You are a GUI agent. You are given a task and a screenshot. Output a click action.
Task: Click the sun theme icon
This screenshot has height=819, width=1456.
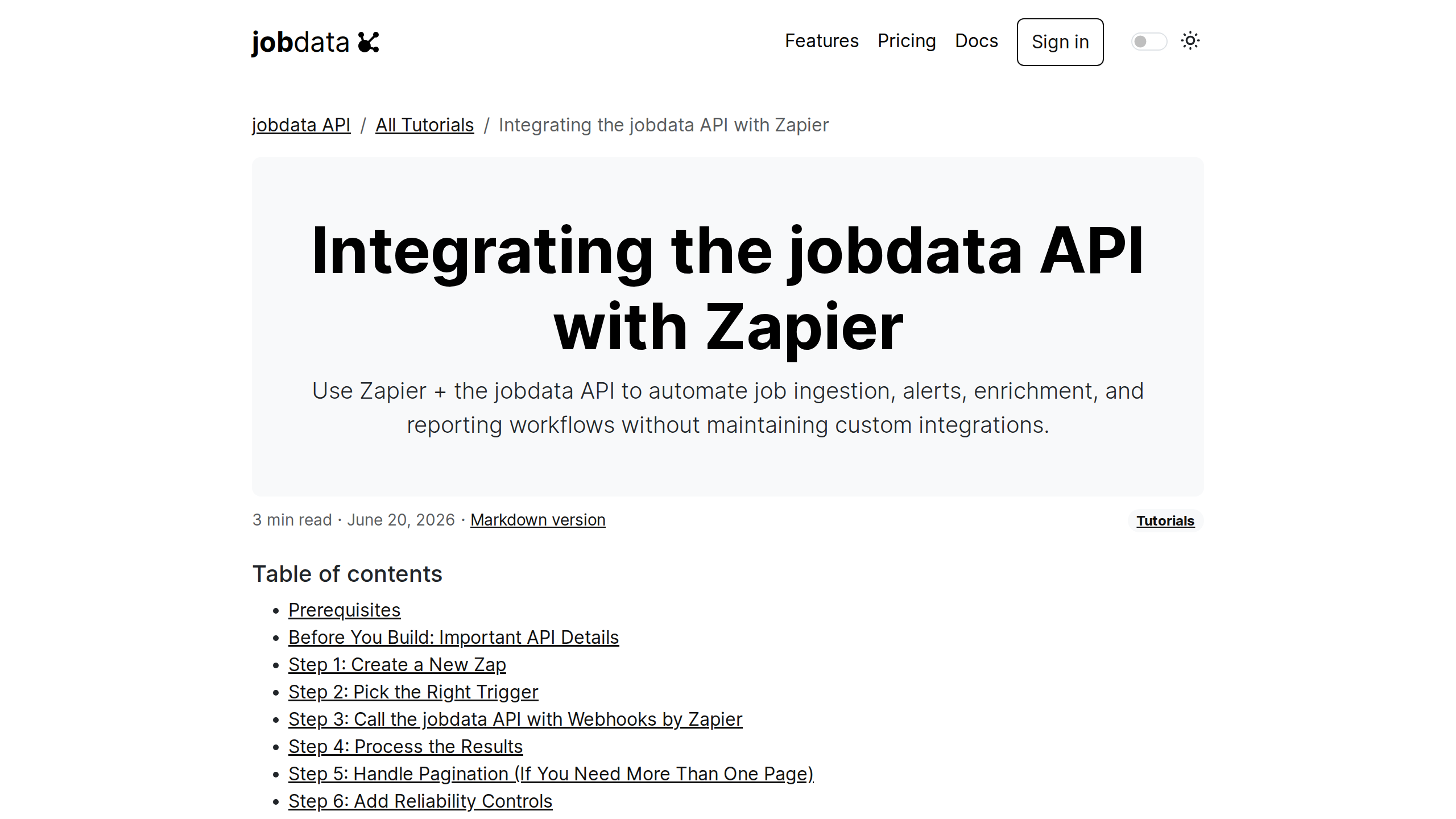tap(1190, 41)
